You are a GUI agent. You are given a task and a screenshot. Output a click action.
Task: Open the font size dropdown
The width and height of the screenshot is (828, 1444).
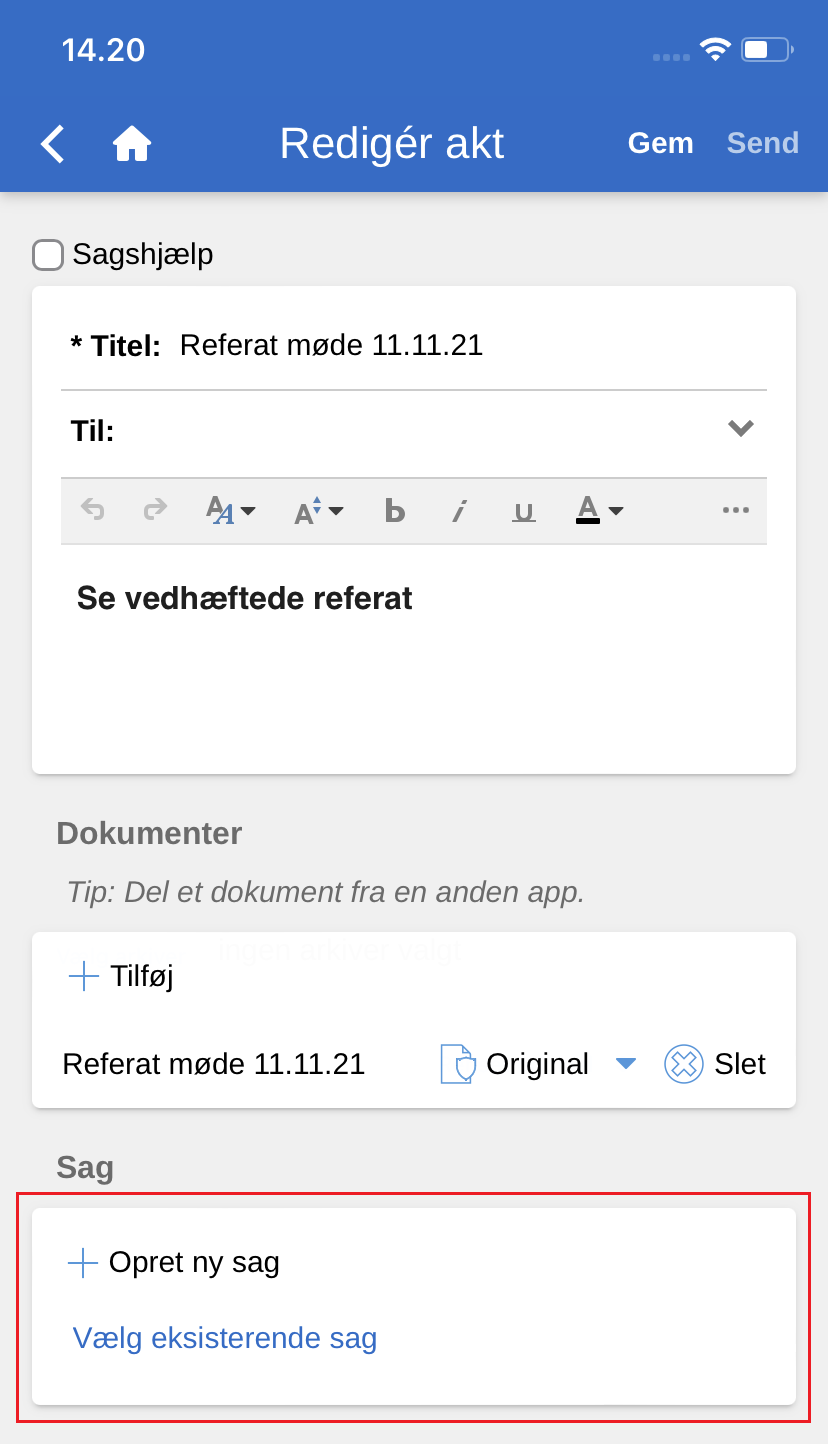pyautogui.click(x=319, y=511)
